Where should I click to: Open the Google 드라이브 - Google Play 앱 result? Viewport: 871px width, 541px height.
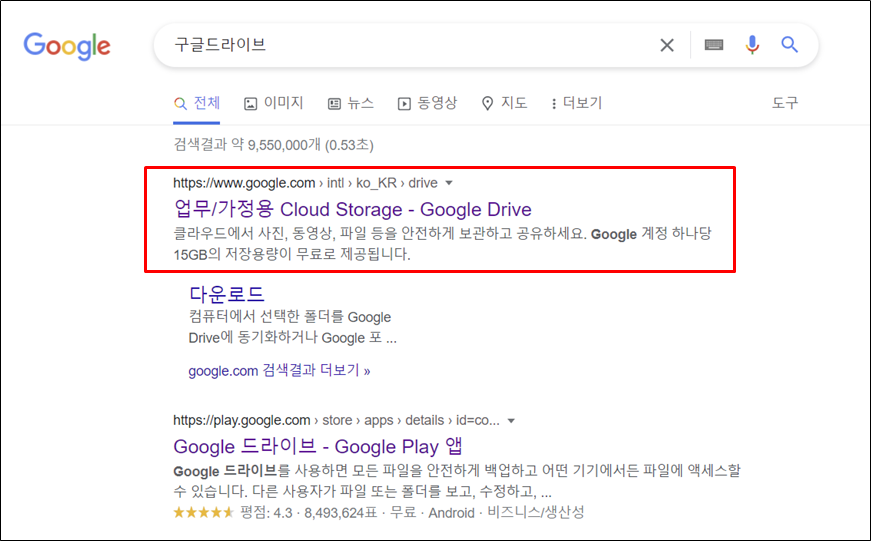point(318,447)
